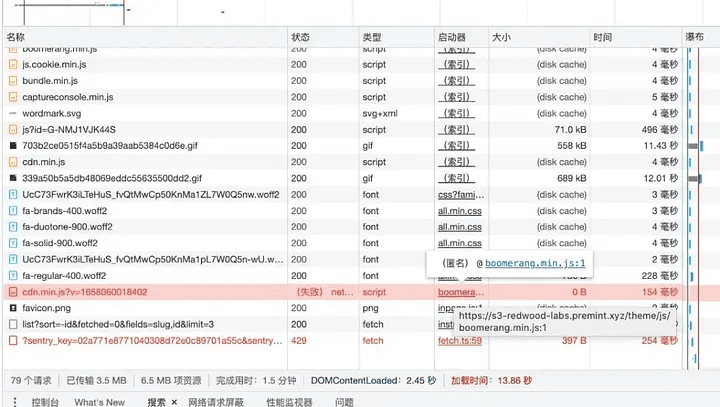Sort requests by 状态 column
Image resolution: width=720 pixels, height=407 pixels.
(323, 37)
